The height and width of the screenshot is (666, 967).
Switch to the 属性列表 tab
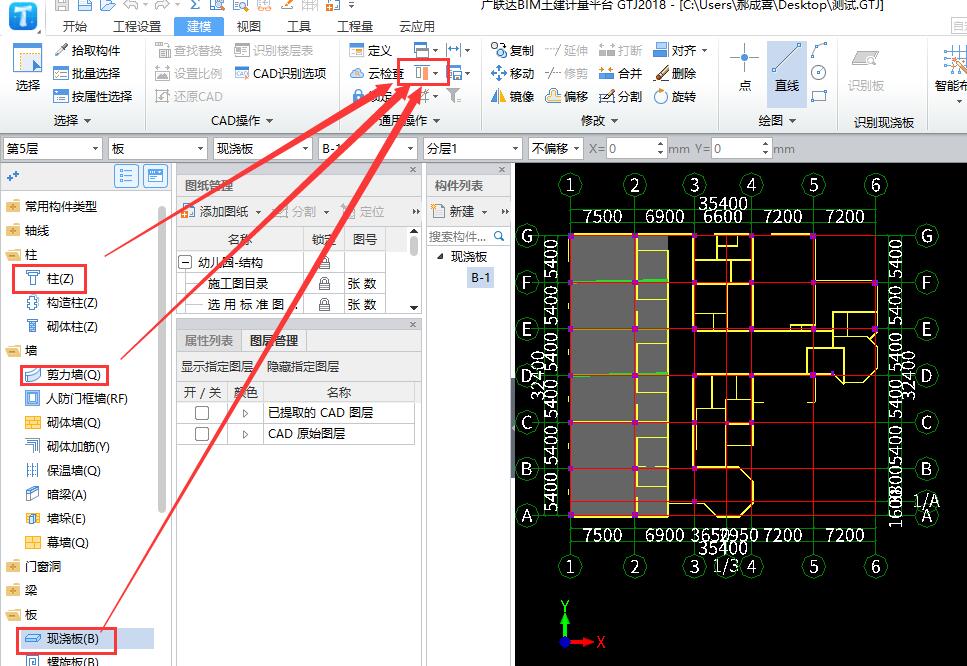click(x=208, y=340)
